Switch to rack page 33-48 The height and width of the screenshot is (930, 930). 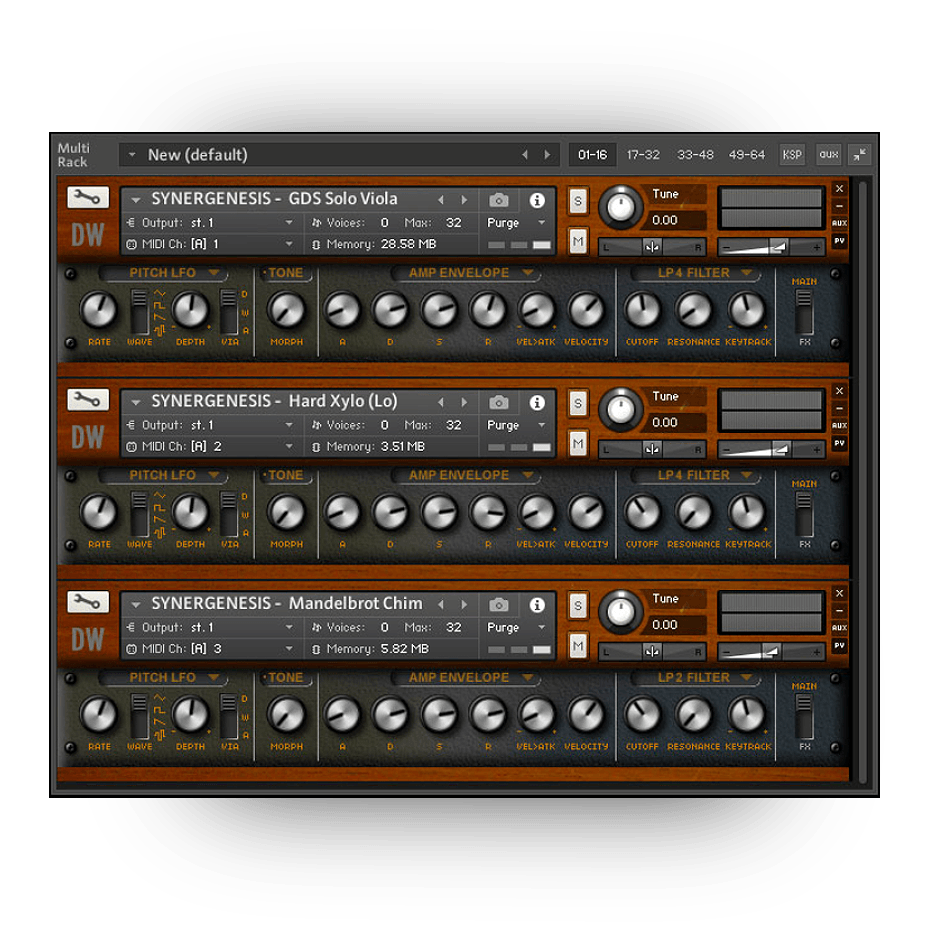(x=695, y=155)
